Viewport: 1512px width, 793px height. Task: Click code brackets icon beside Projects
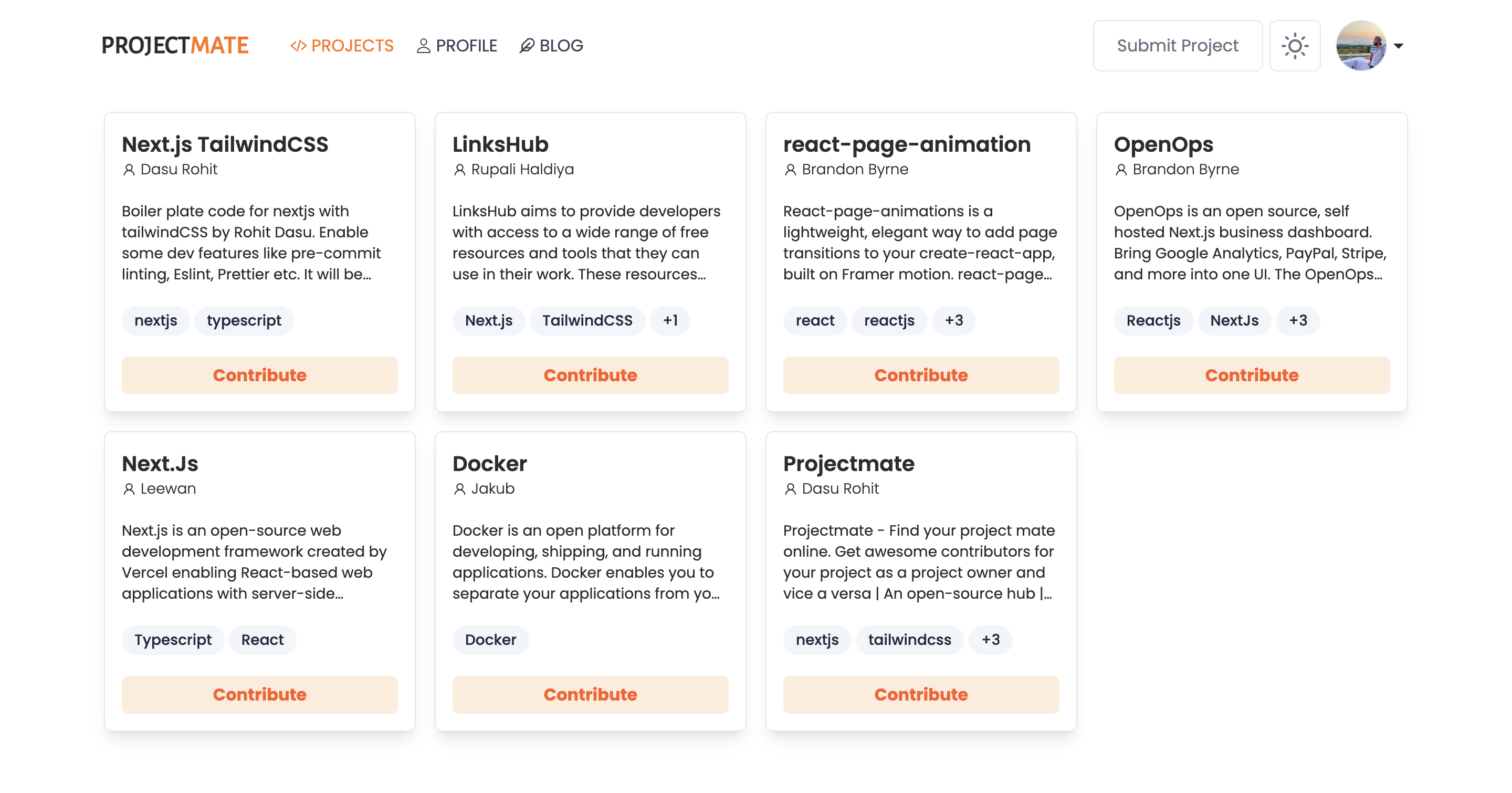298,45
